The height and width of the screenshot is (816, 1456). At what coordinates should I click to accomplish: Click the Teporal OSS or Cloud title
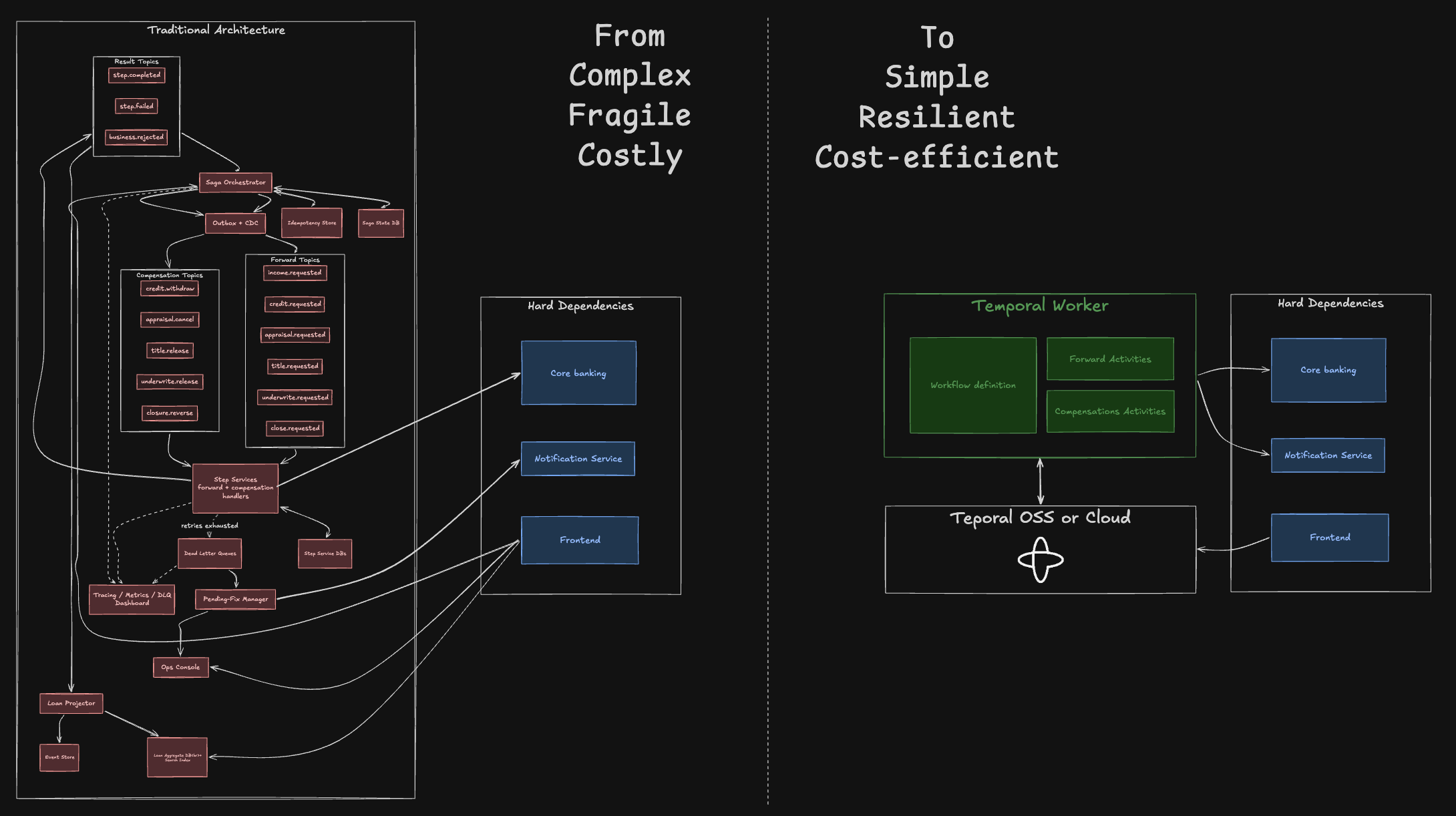point(1040,518)
